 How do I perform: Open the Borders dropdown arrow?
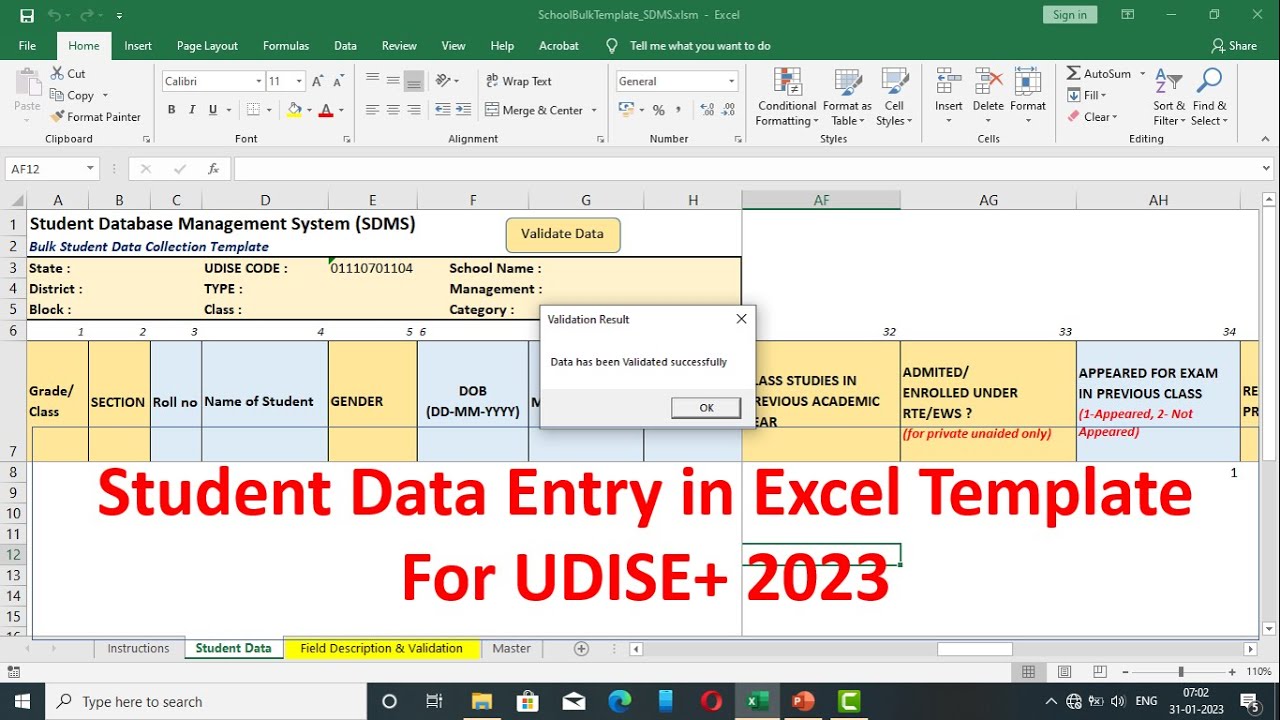[x=270, y=110]
